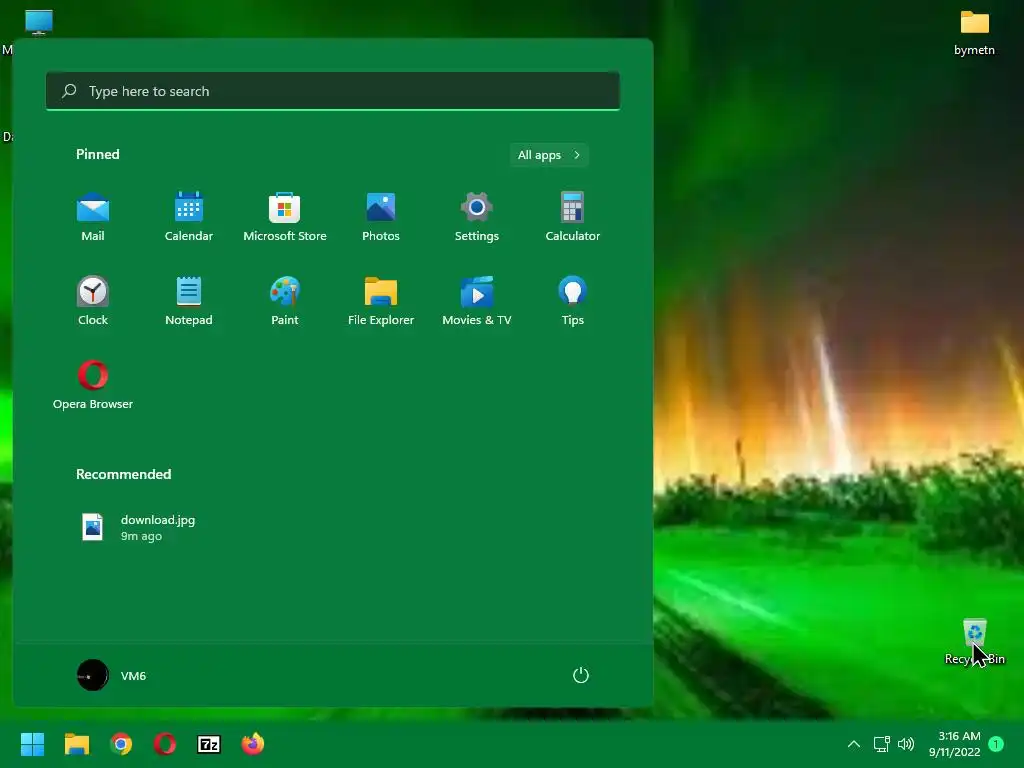Screen dimensions: 1024x768
Task: Launch Movies & TV
Action: pos(477,301)
